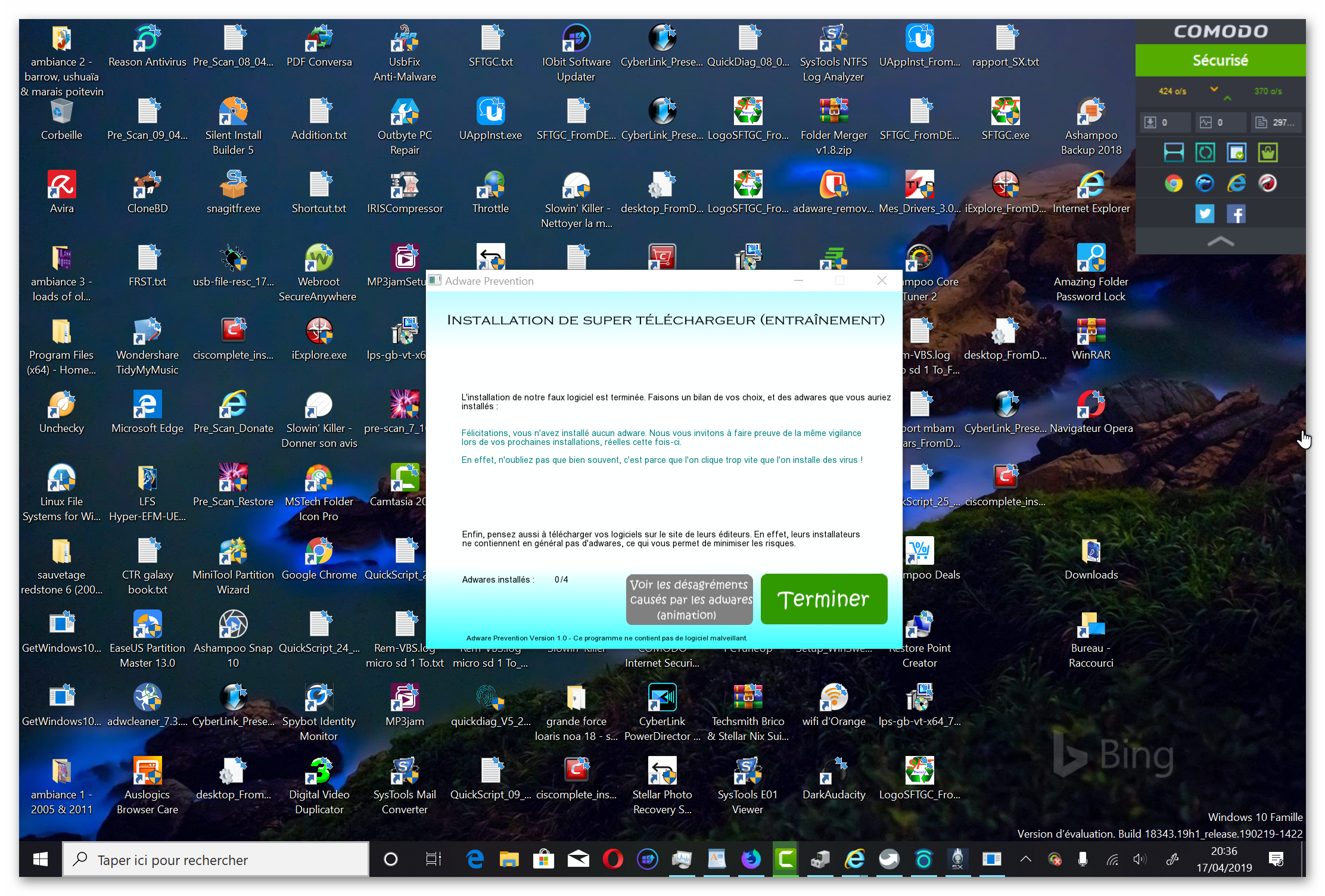Click the Taper ici pour rechercher search box
The image size is (1325, 896).
[x=216, y=859]
